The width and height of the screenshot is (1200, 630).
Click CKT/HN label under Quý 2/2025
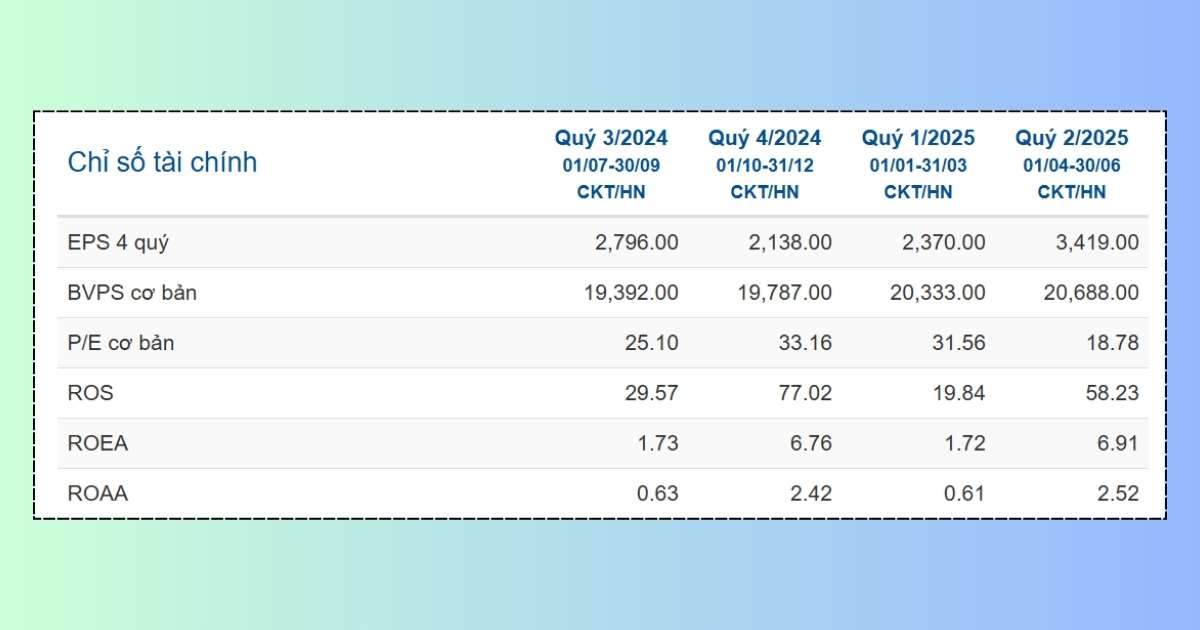[1072, 192]
